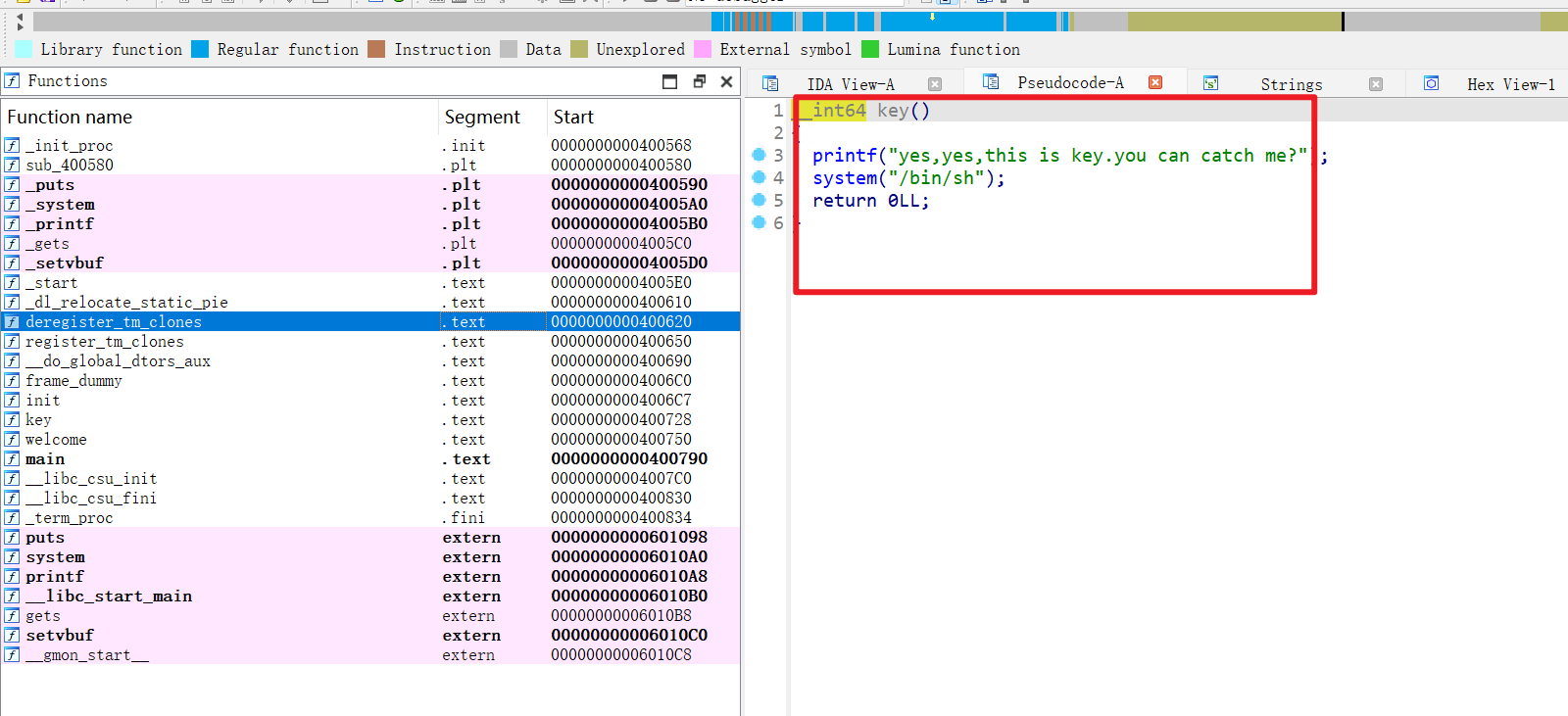
Task: Select the _puts function row
Action: point(370,184)
